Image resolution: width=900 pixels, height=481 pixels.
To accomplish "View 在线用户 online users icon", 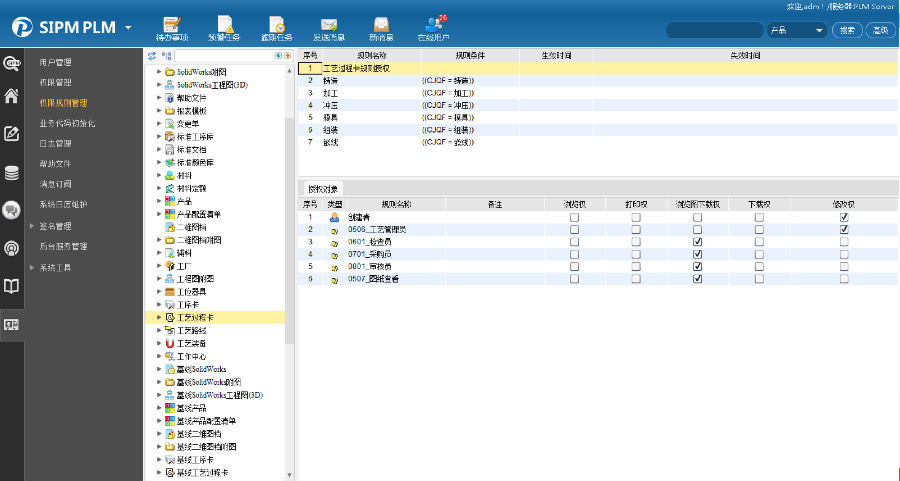I will click(x=432, y=25).
